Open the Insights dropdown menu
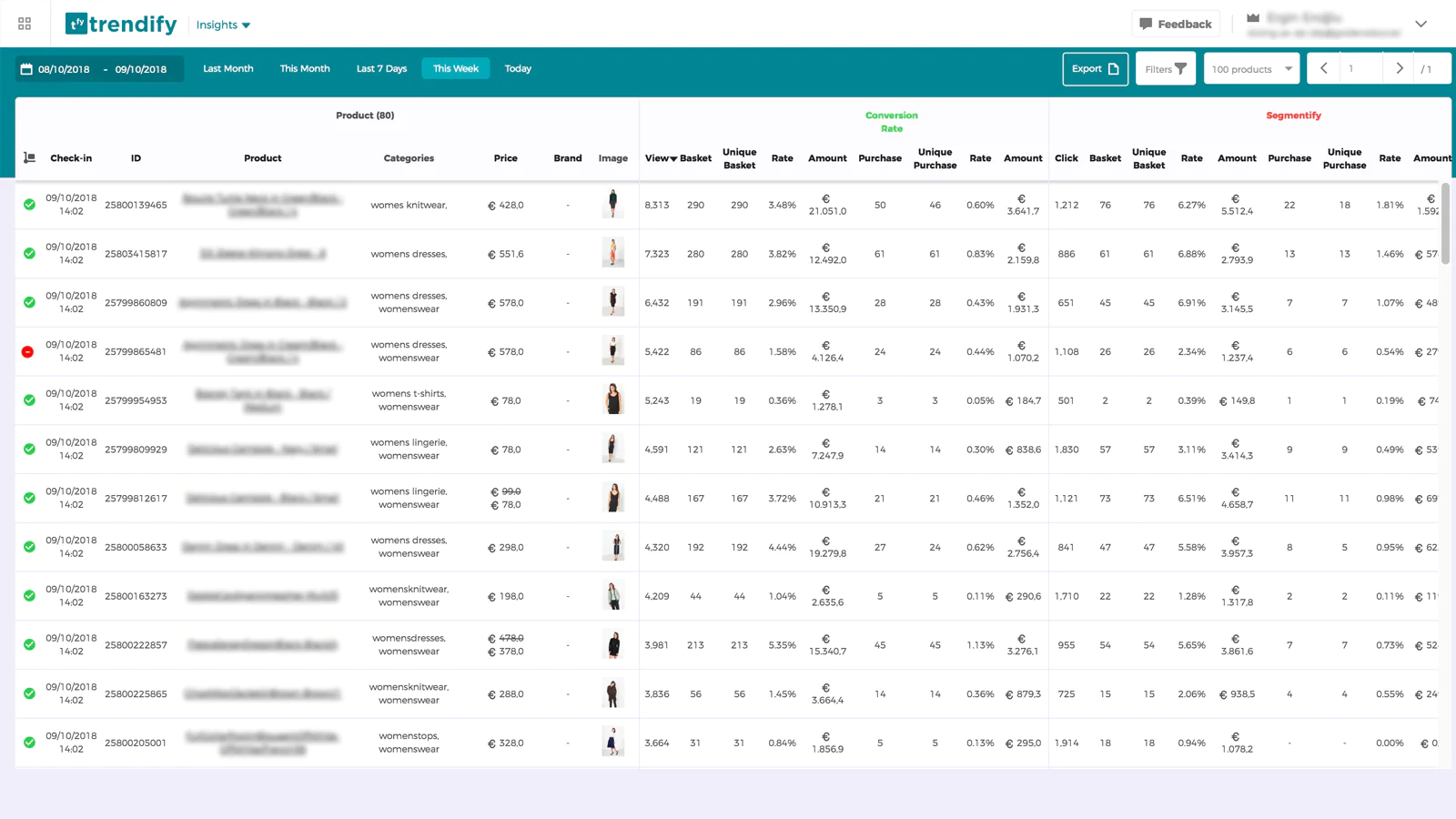This screenshot has height=819, width=1456. tap(223, 25)
